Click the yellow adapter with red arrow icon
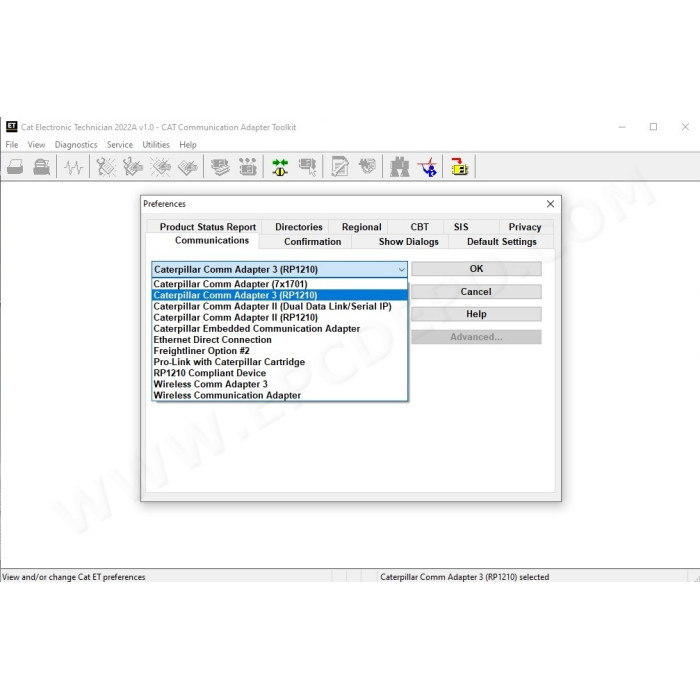 pyautogui.click(x=459, y=167)
